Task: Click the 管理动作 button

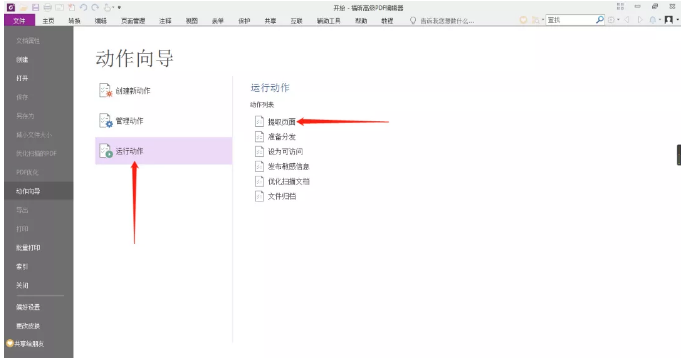Action: click(164, 121)
